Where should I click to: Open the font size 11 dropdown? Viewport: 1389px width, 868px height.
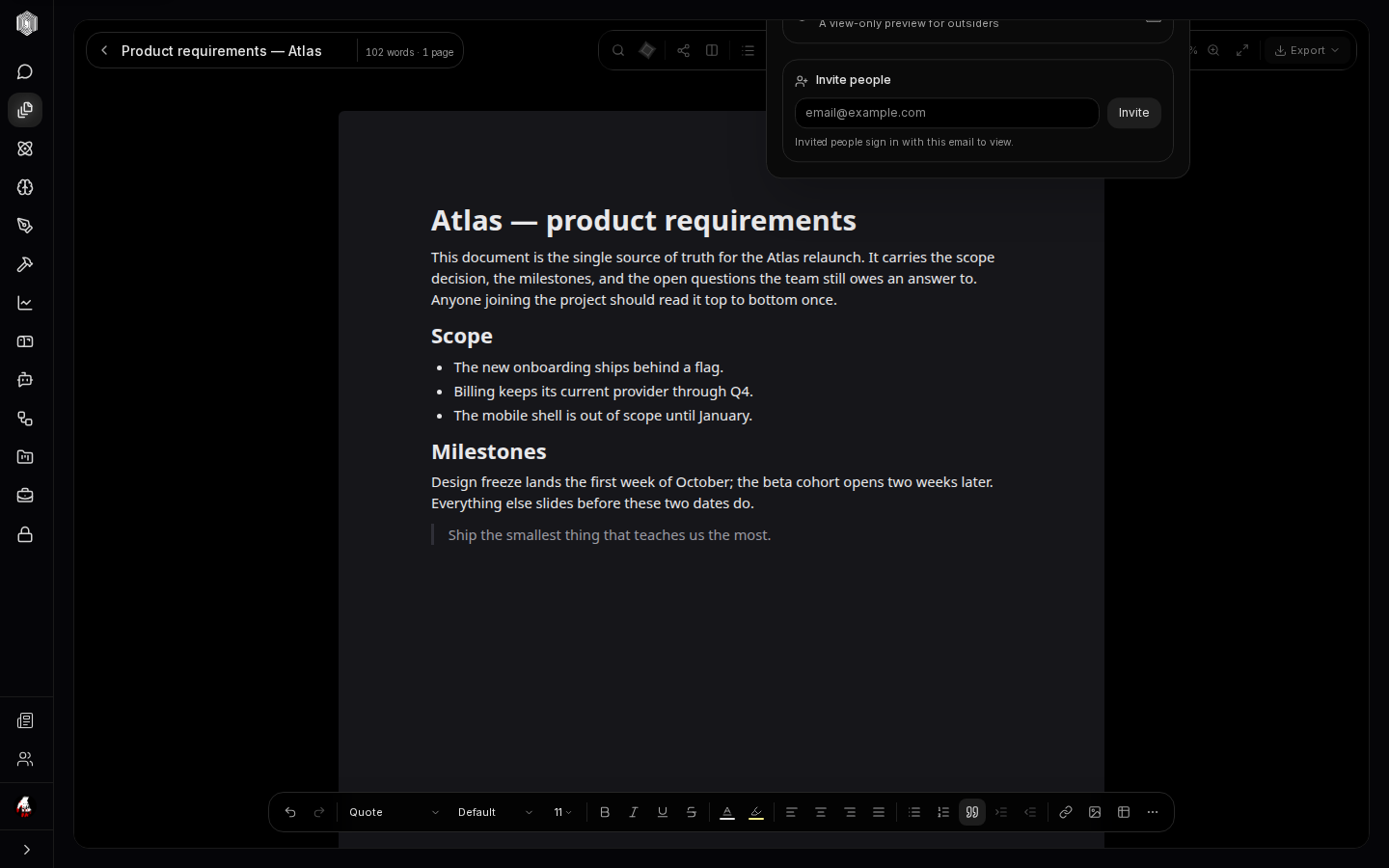click(x=563, y=812)
